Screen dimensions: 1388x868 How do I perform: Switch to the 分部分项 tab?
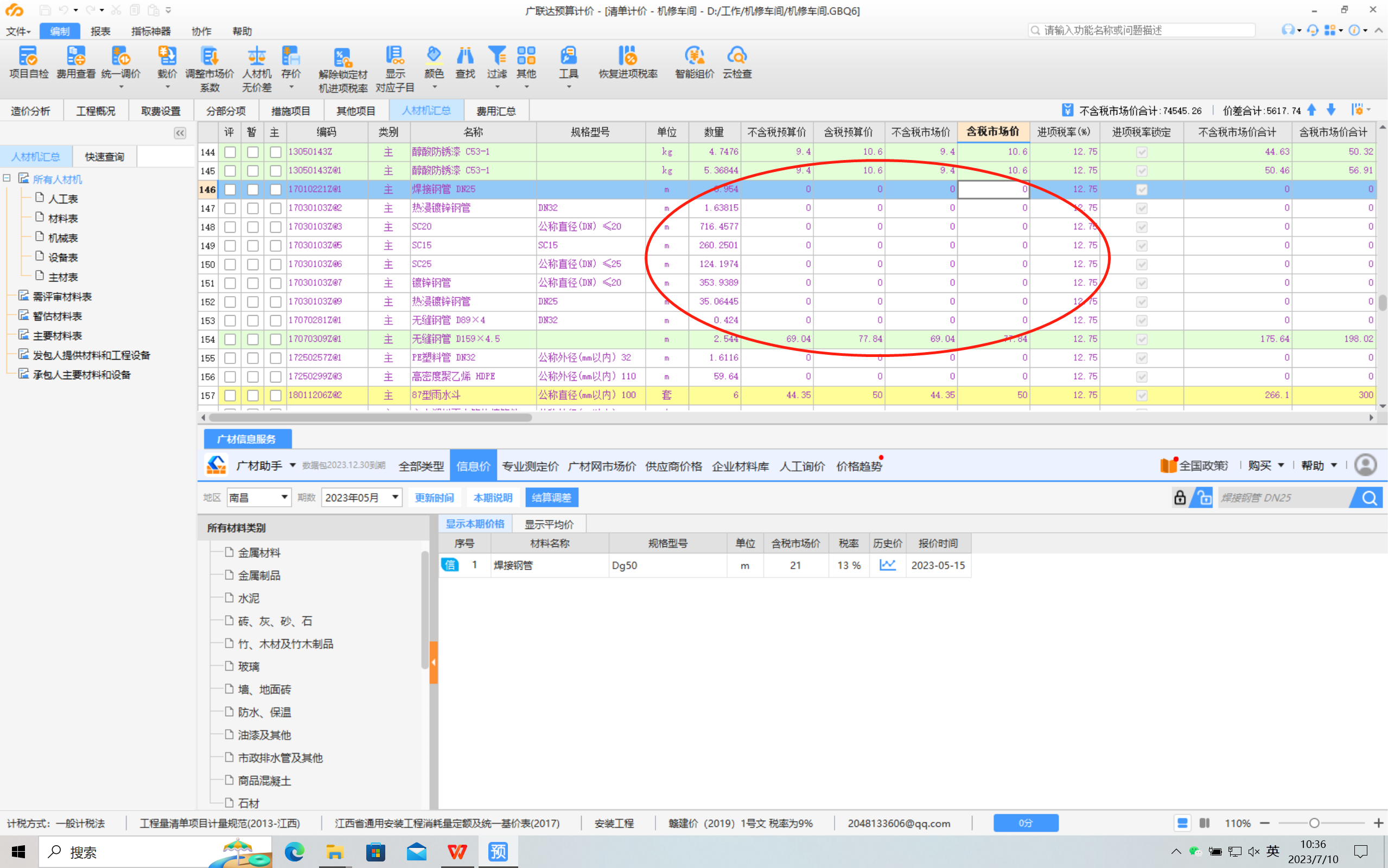(x=226, y=111)
